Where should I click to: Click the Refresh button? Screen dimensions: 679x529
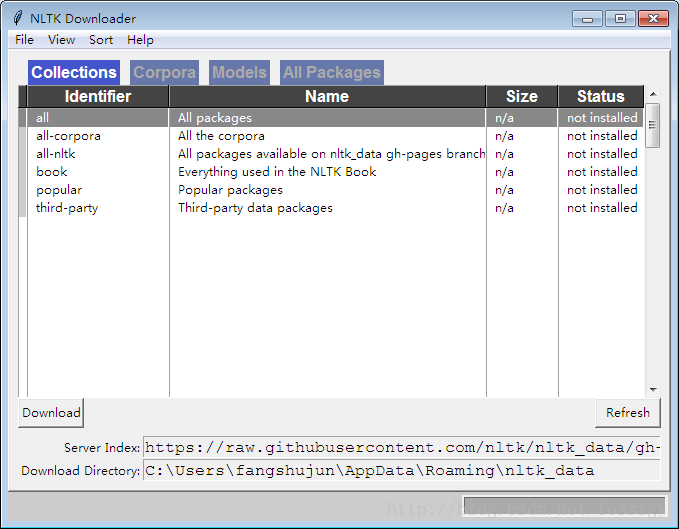tap(628, 413)
